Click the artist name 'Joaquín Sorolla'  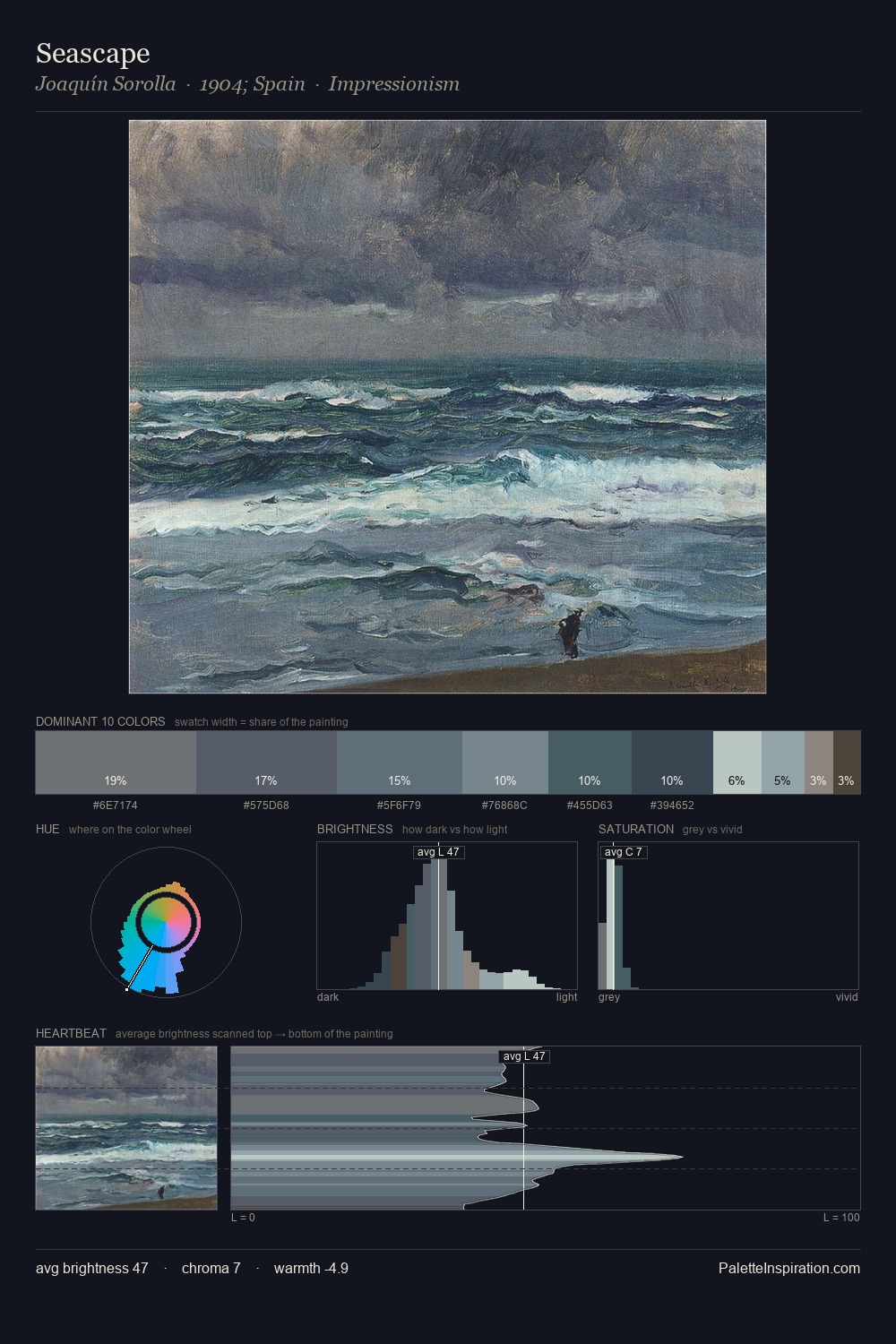pyautogui.click(x=106, y=84)
